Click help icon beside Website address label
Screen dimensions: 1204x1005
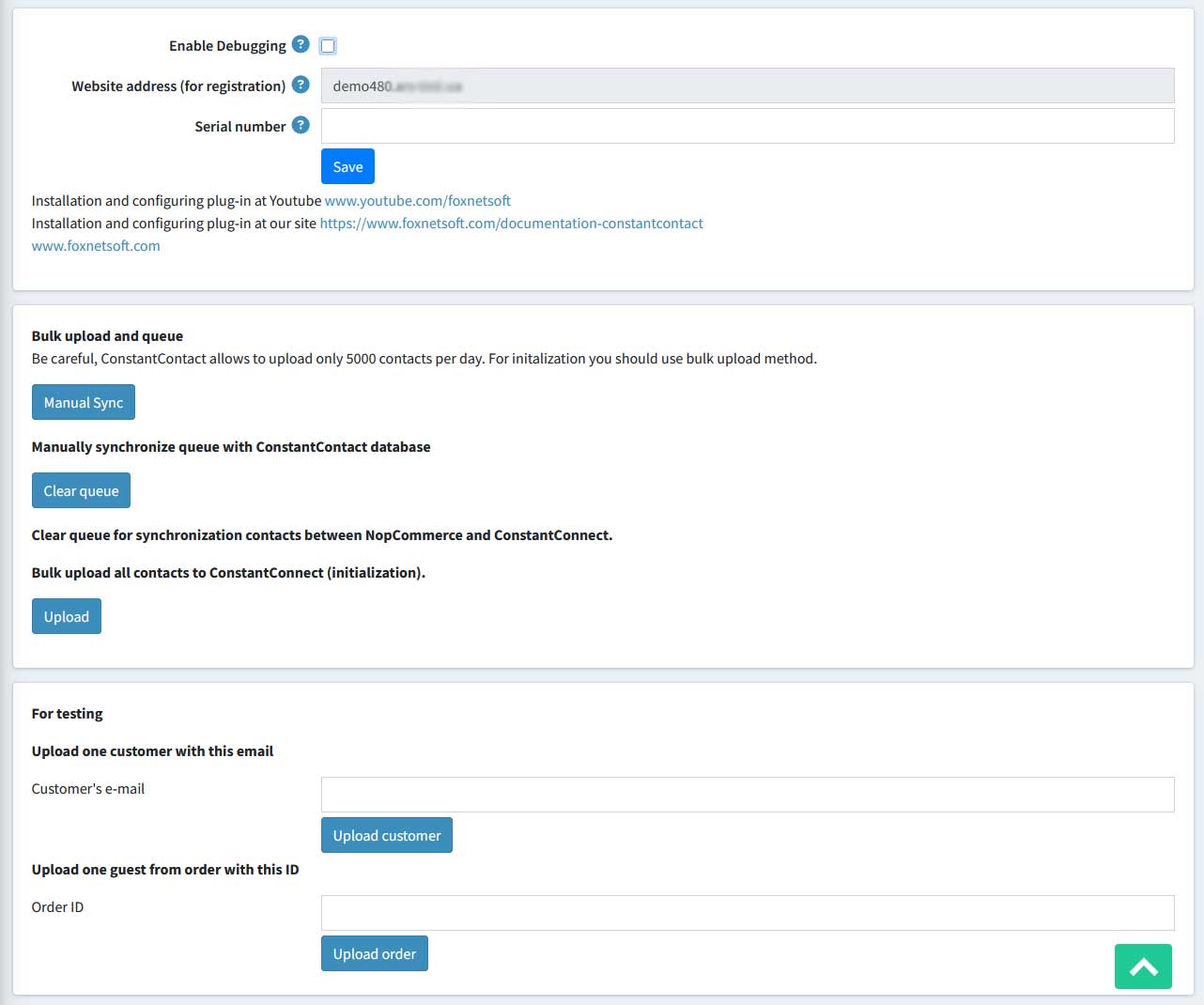pyautogui.click(x=301, y=85)
